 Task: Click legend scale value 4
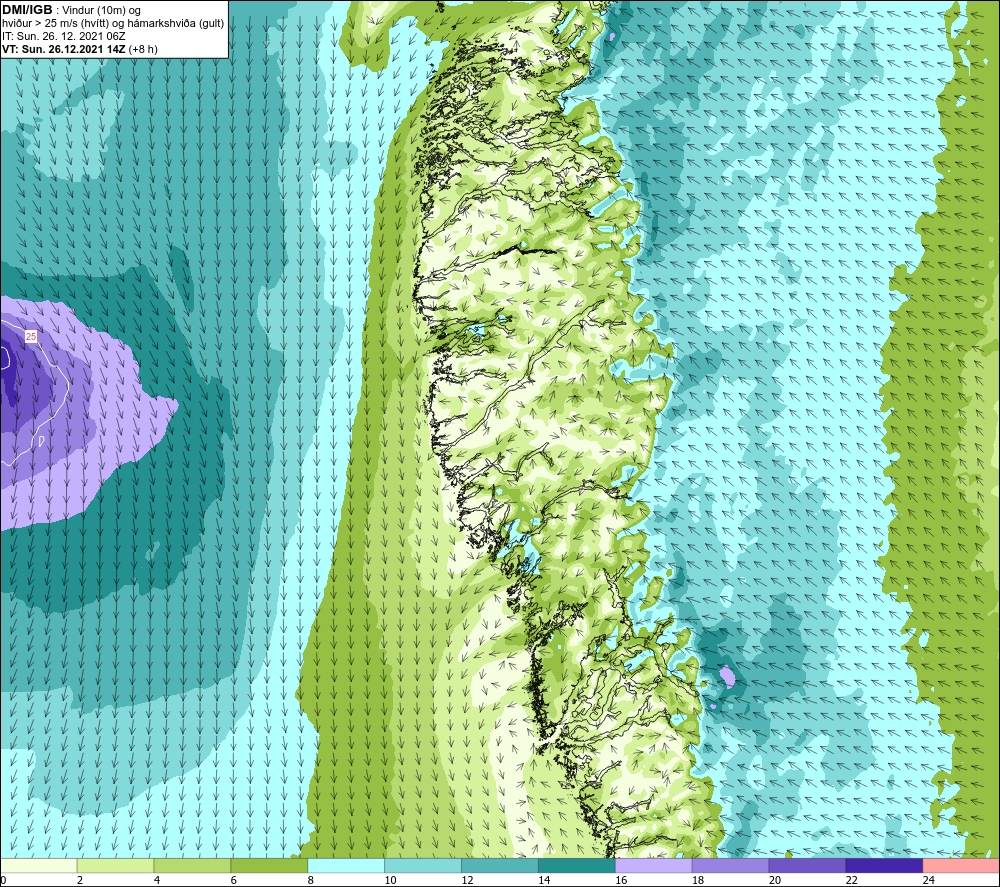(156, 880)
